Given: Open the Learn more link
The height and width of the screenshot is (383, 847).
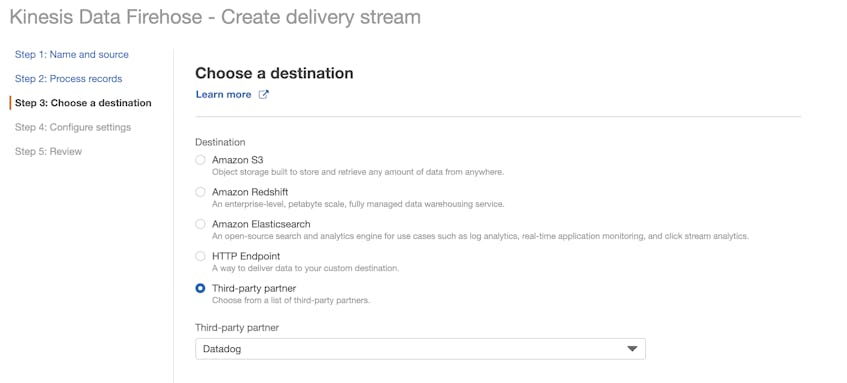Looking at the screenshot, I should (224, 95).
